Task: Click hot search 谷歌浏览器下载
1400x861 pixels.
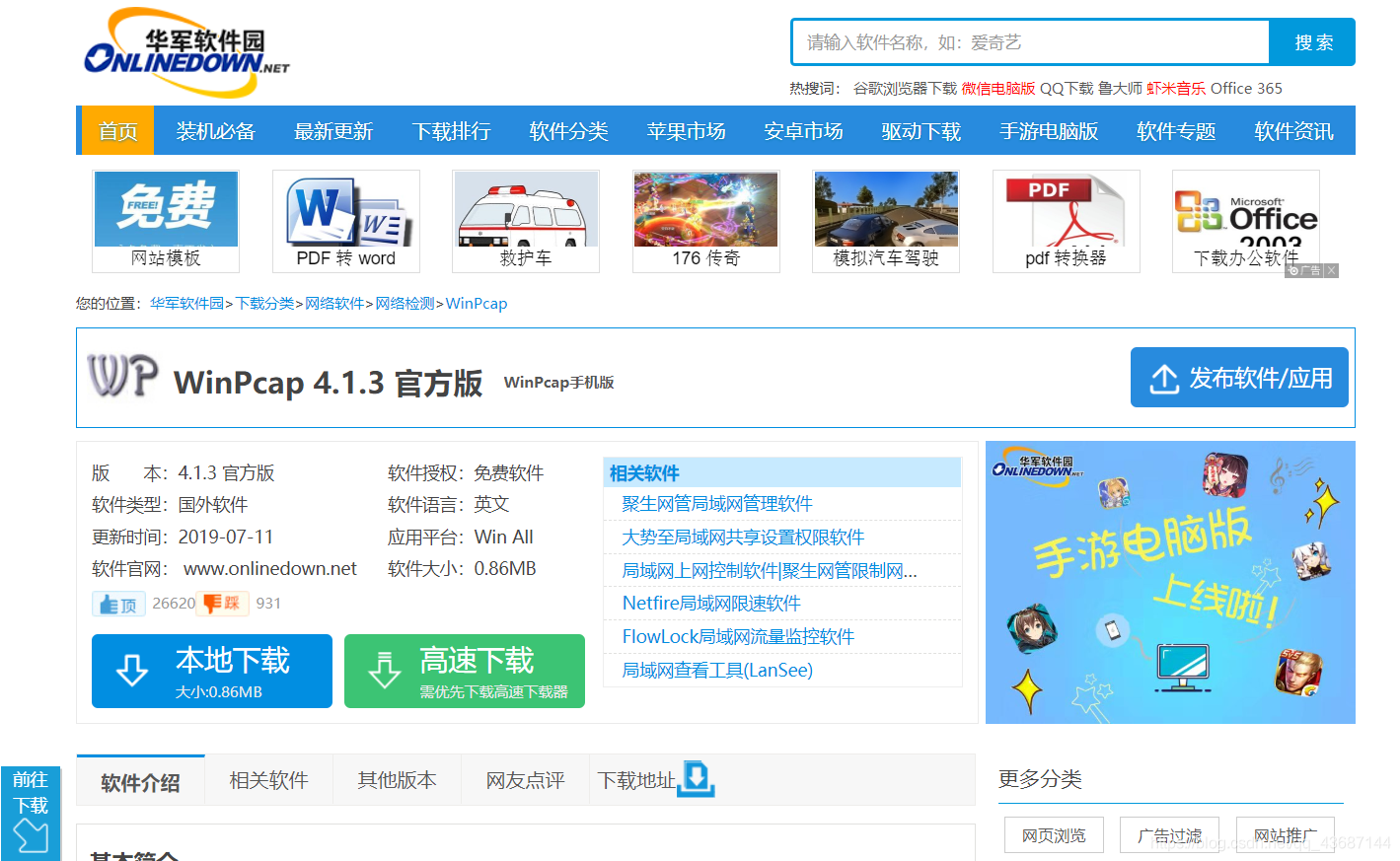Action: 905,89
